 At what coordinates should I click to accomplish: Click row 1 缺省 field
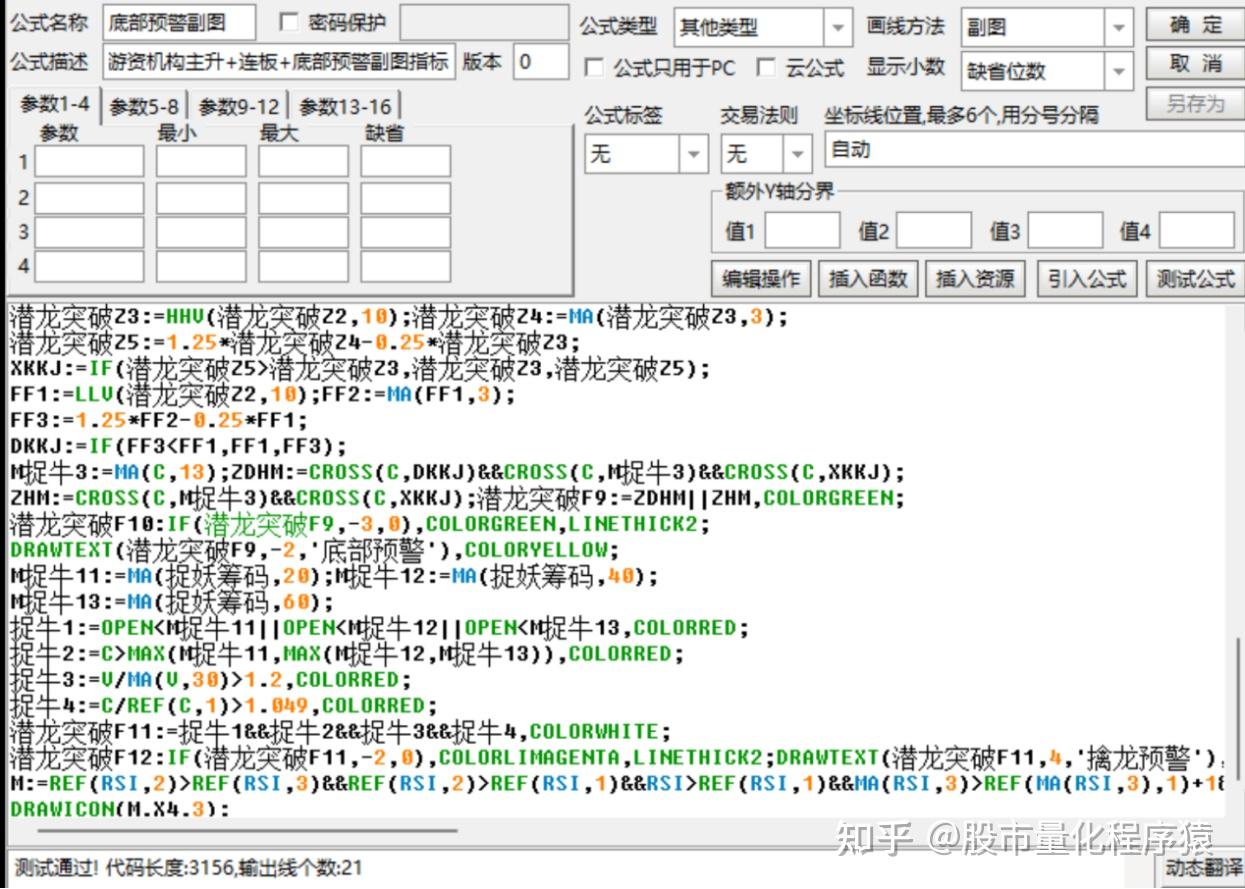click(405, 161)
